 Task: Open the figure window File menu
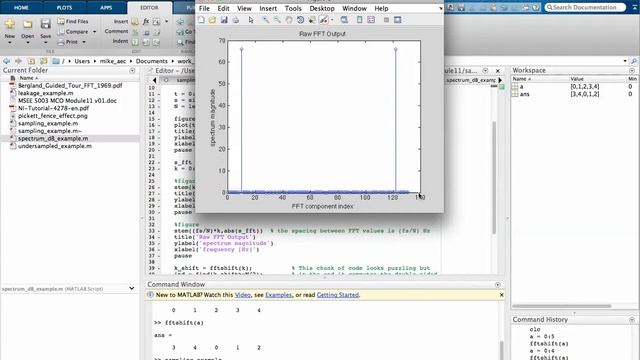(204, 8)
